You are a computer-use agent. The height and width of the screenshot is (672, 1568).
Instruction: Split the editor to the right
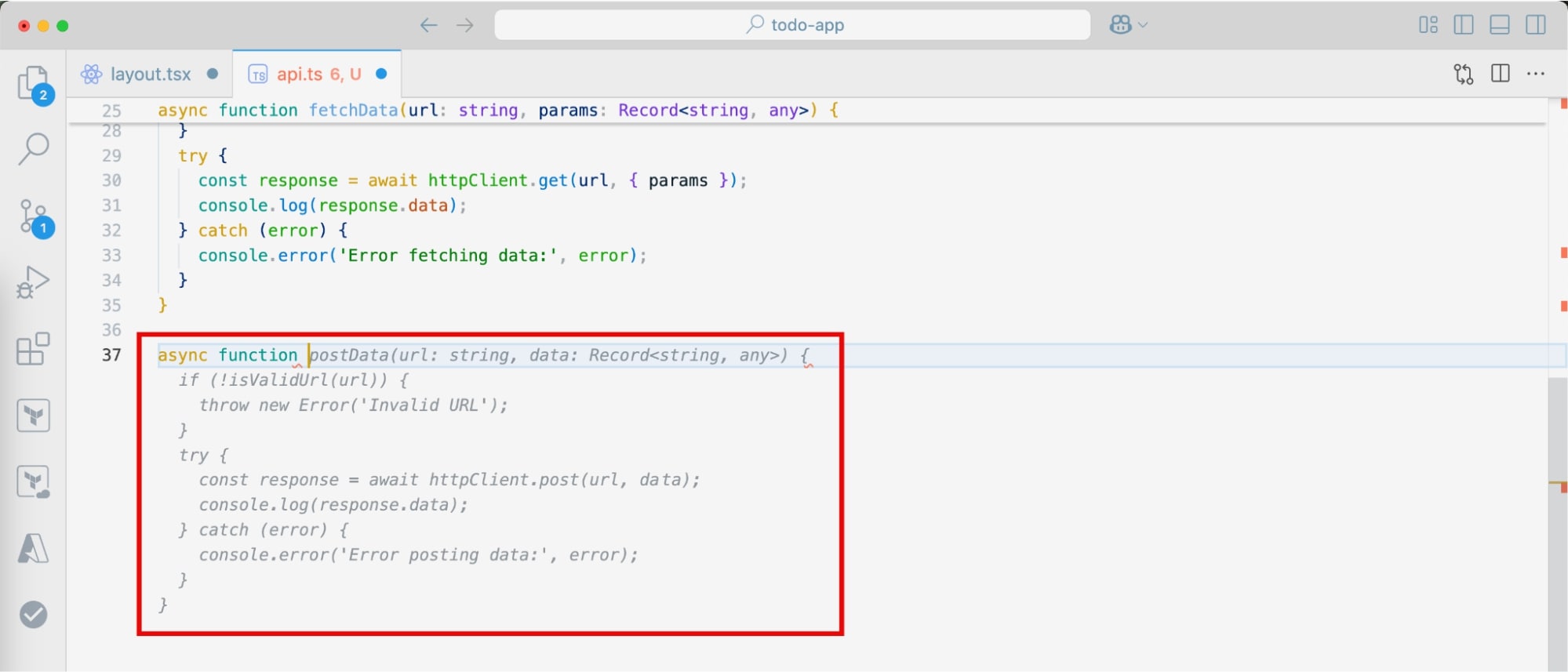(1500, 74)
